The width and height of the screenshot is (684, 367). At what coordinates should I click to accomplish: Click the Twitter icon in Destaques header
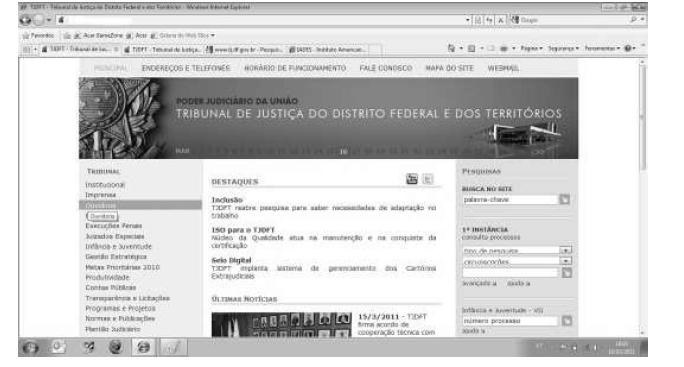click(428, 179)
